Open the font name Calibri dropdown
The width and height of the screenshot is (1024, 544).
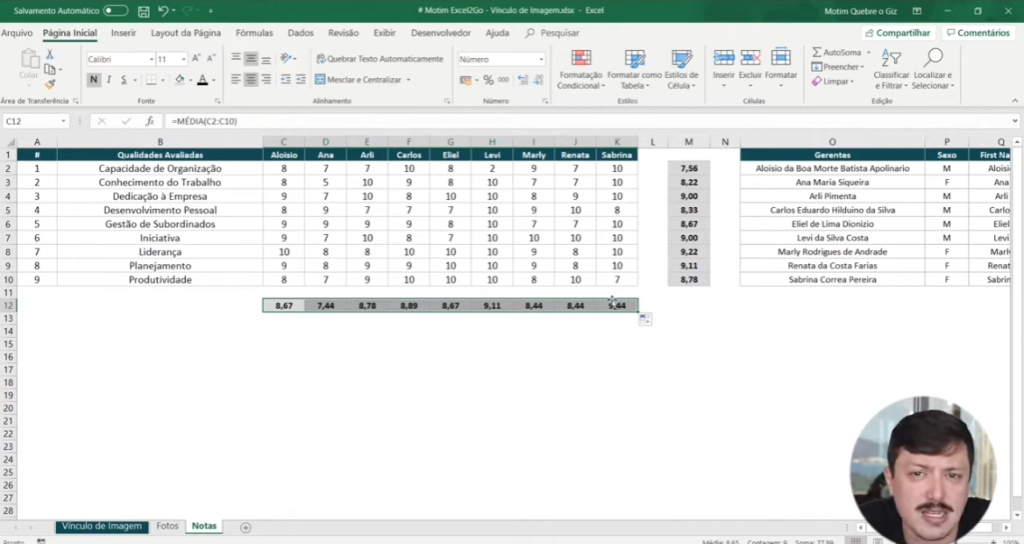[x=151, y=59]
